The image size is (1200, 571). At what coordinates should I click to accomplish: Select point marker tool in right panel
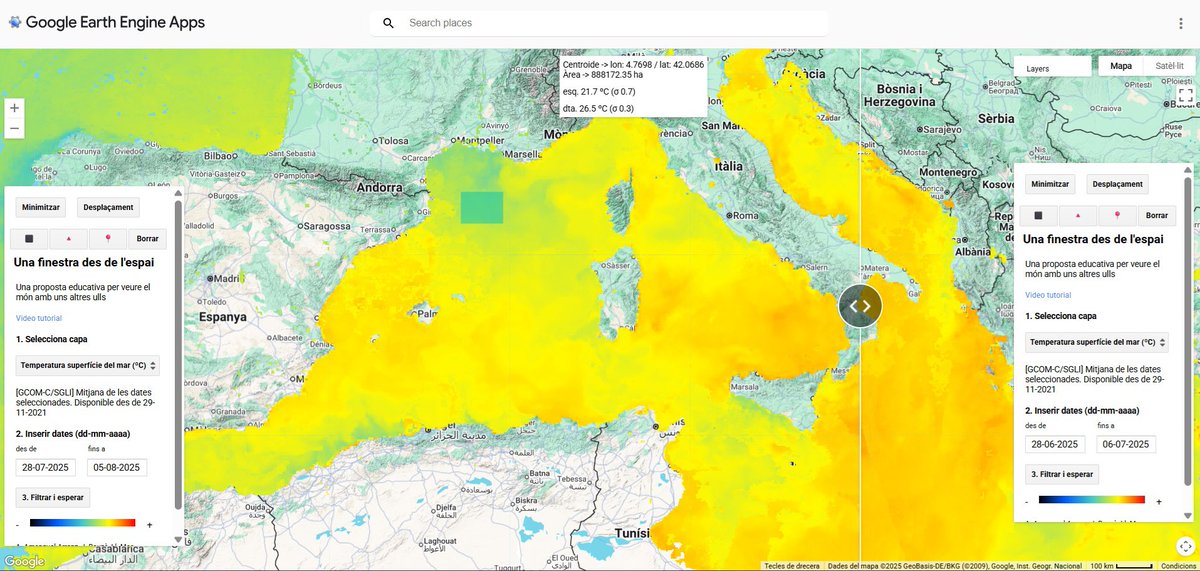1116,215
